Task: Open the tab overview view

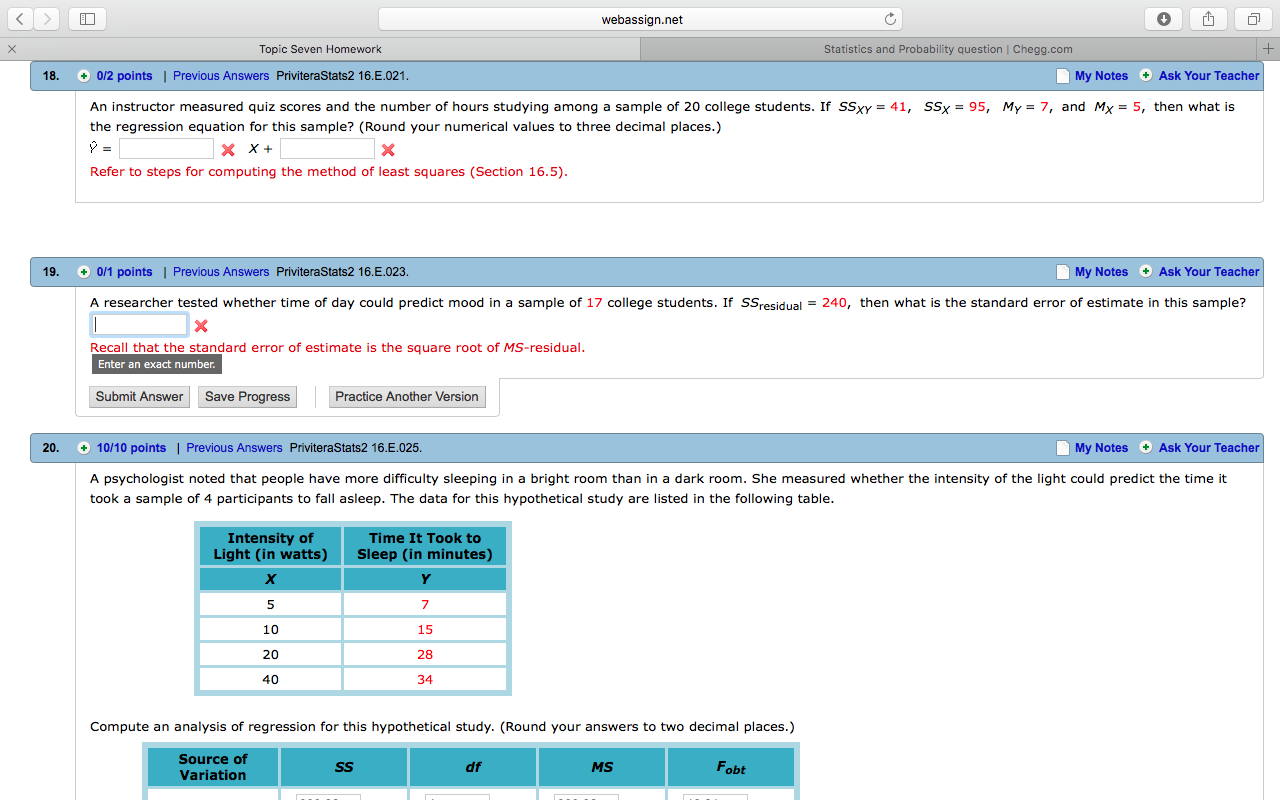Action: pos(1251,18)
